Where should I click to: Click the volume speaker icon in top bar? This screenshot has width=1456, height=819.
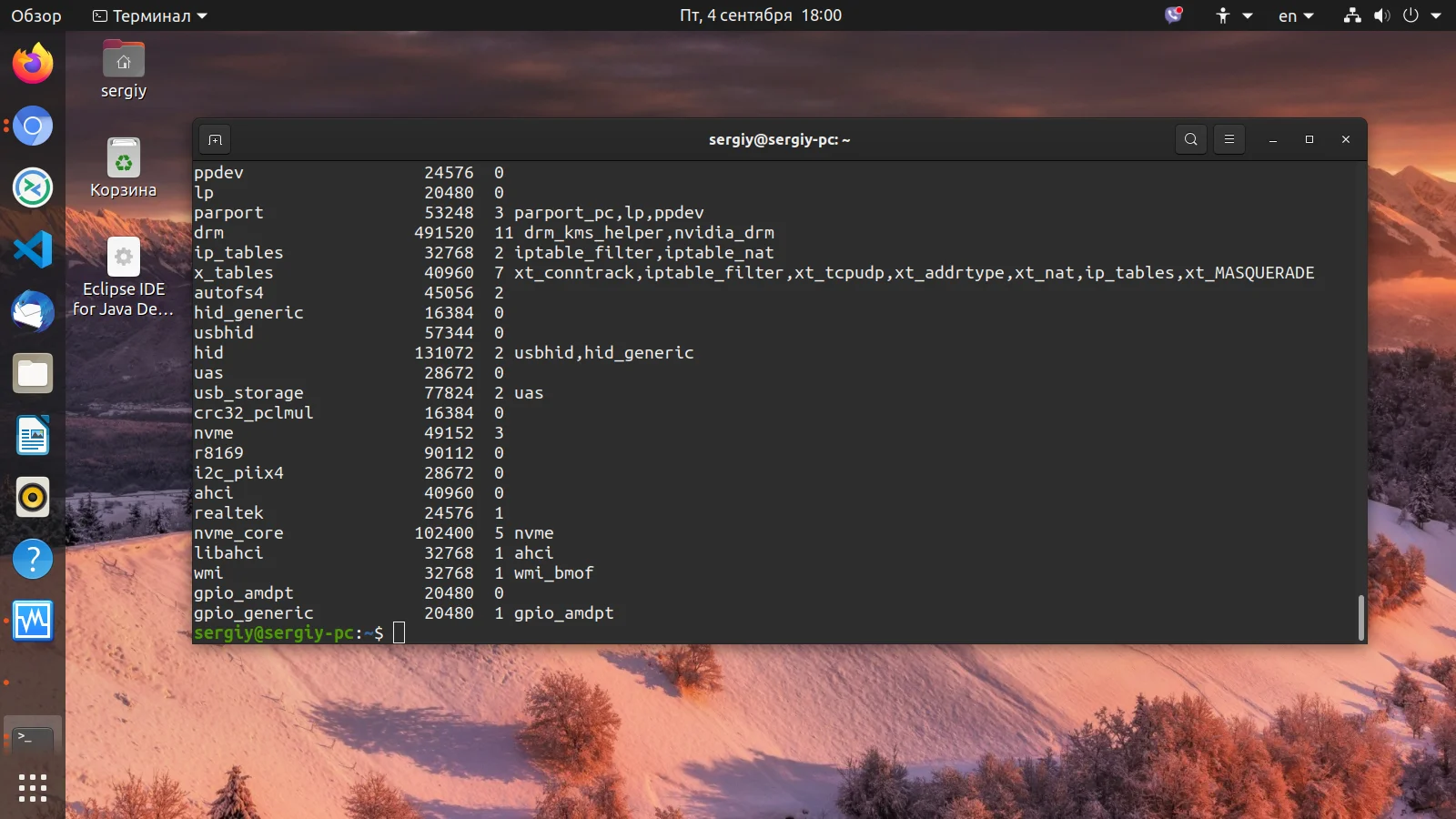coord(1381,15)
